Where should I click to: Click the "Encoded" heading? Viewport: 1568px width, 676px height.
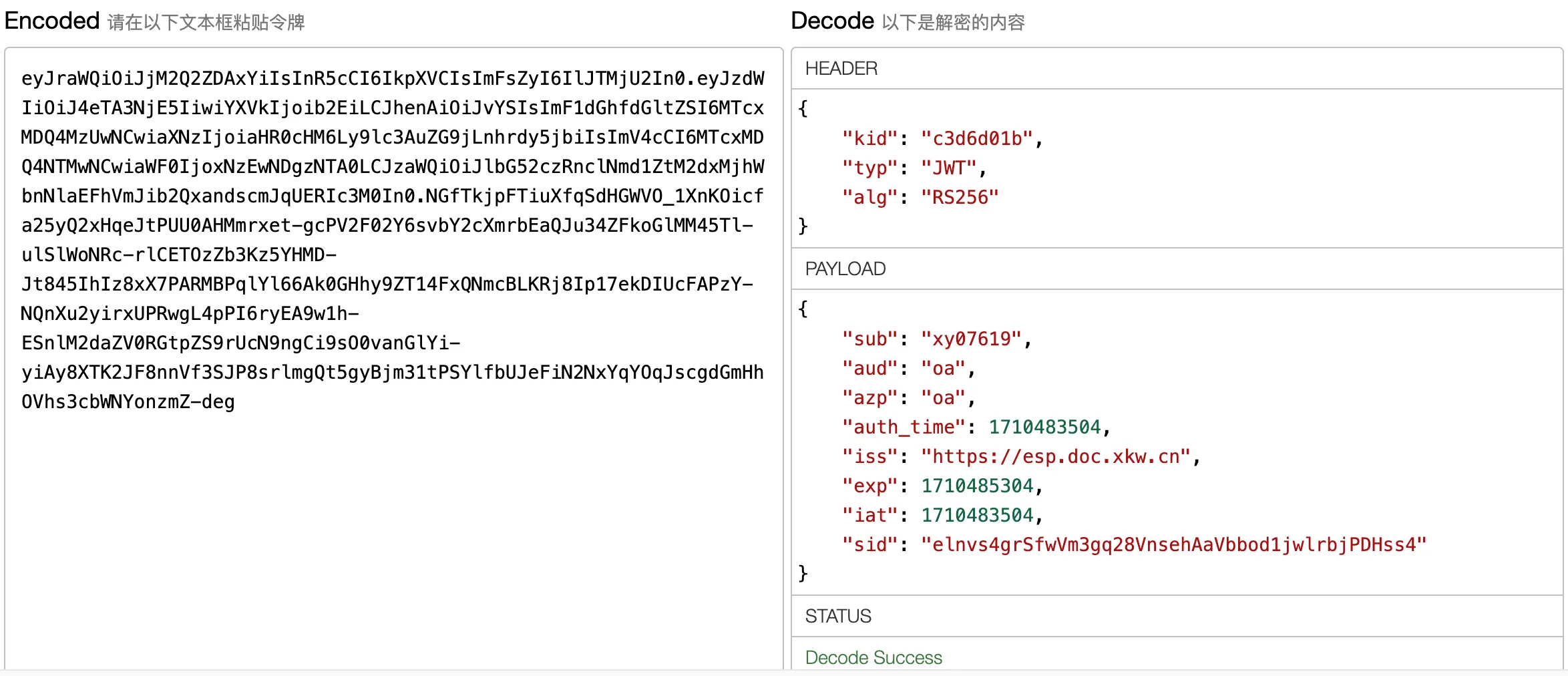tap(52, 21)
